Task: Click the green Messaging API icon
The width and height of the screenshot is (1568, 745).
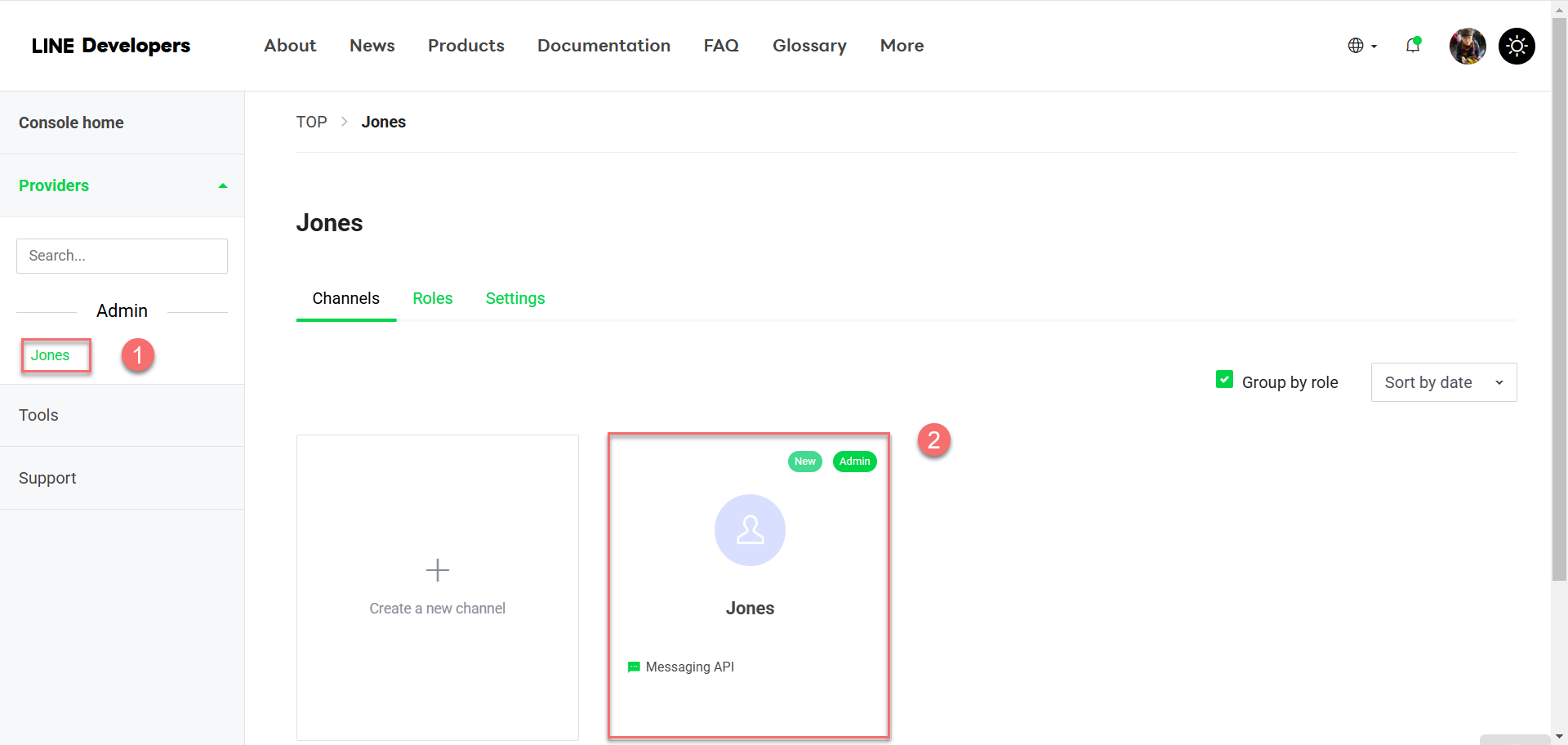Action: click(x=634, y=667)
